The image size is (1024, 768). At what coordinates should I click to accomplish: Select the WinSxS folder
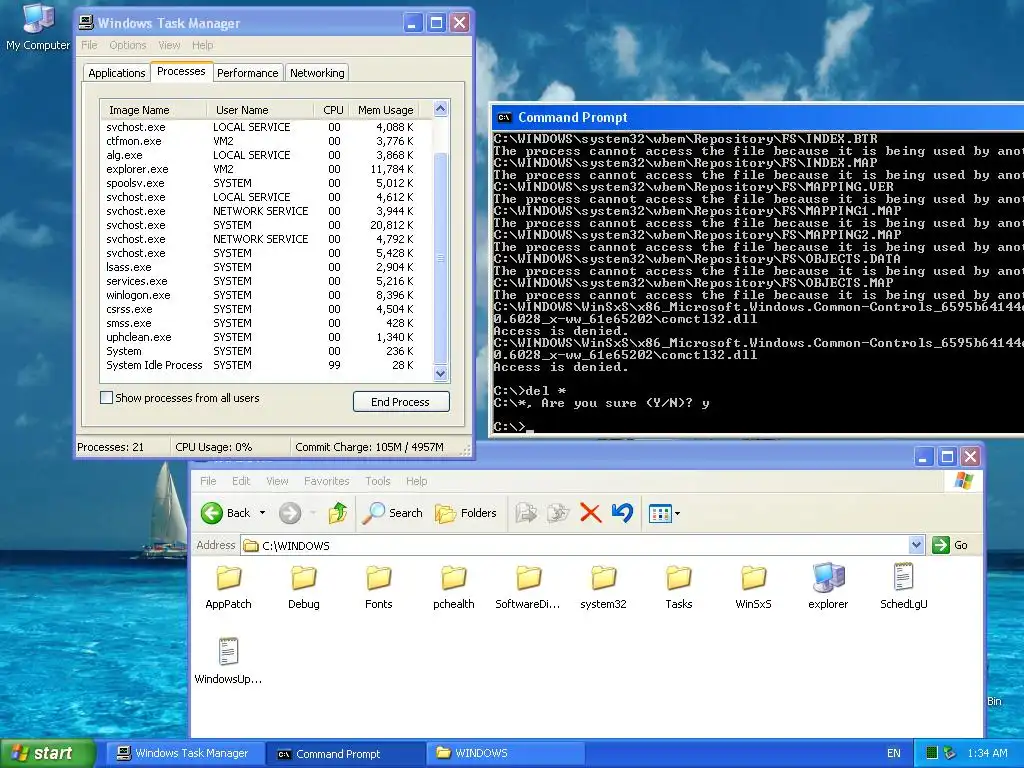click(x=754, y=587)
